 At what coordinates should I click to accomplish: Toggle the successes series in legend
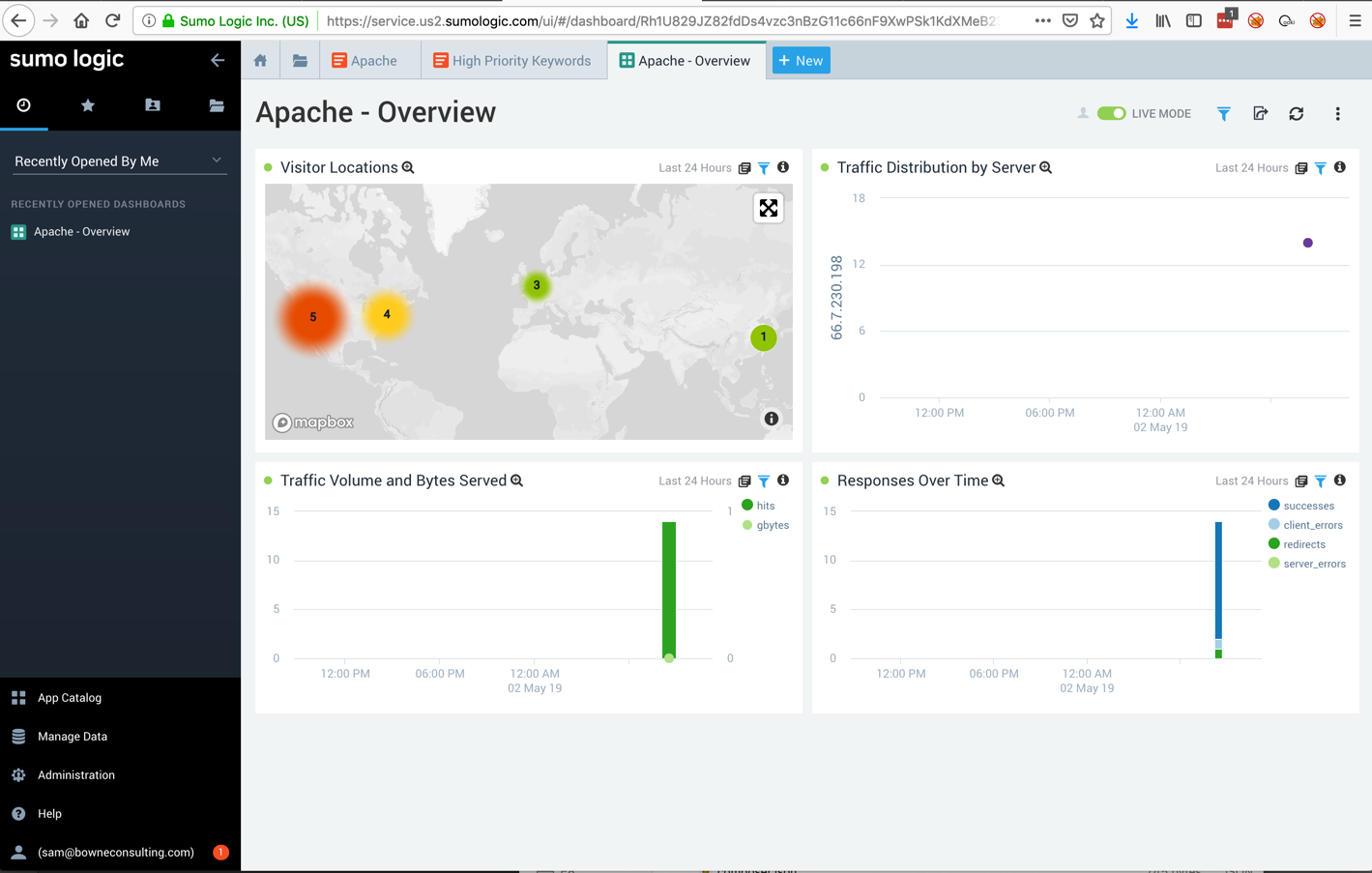pyautogui.click(x=1307, y=506)
